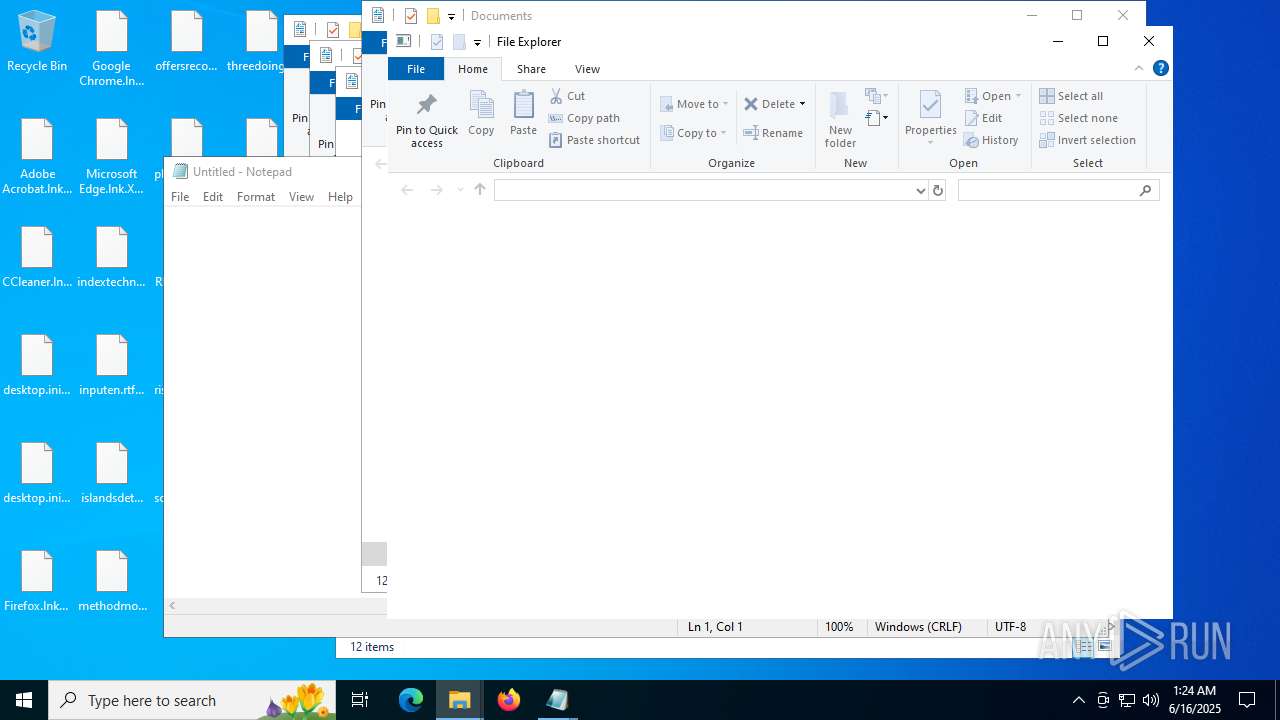Open Action Center notifications

click(x=1247, y=700)
